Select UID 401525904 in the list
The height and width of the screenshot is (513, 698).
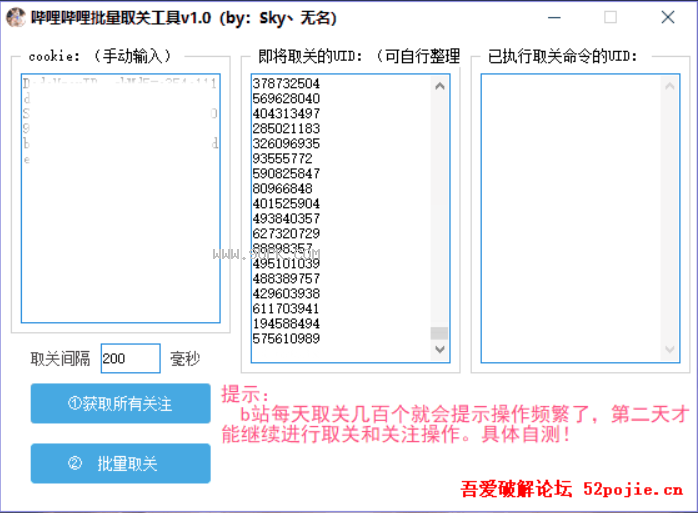[x=286, y=204]
